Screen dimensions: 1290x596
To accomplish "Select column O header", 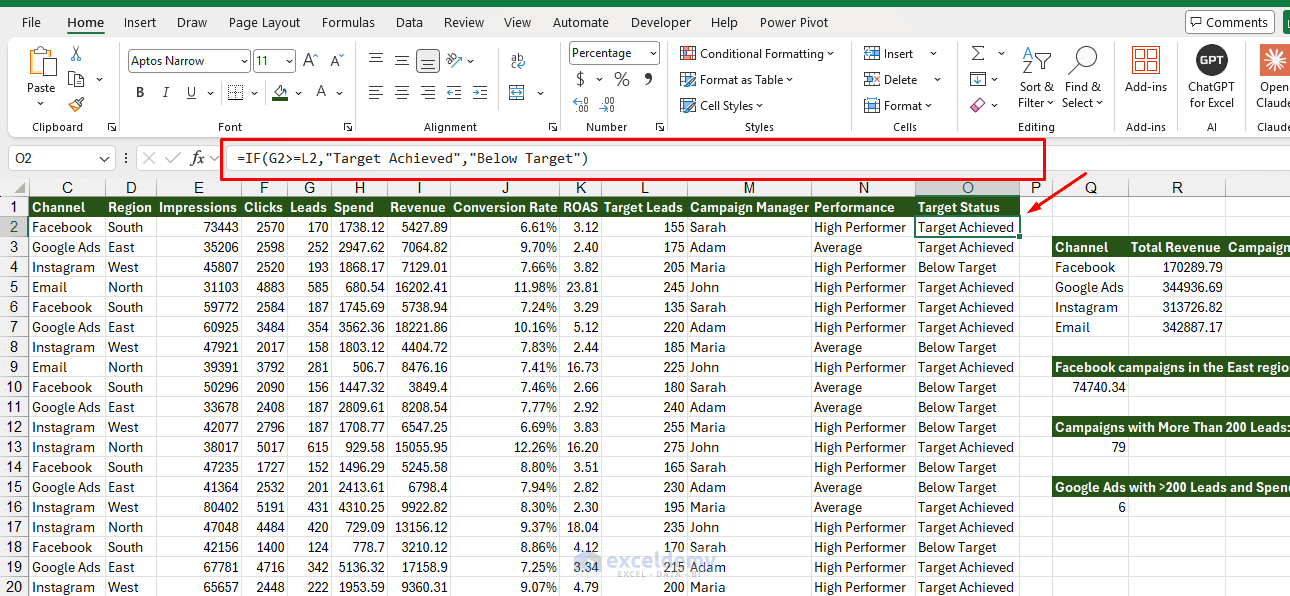I will (967, 188).
